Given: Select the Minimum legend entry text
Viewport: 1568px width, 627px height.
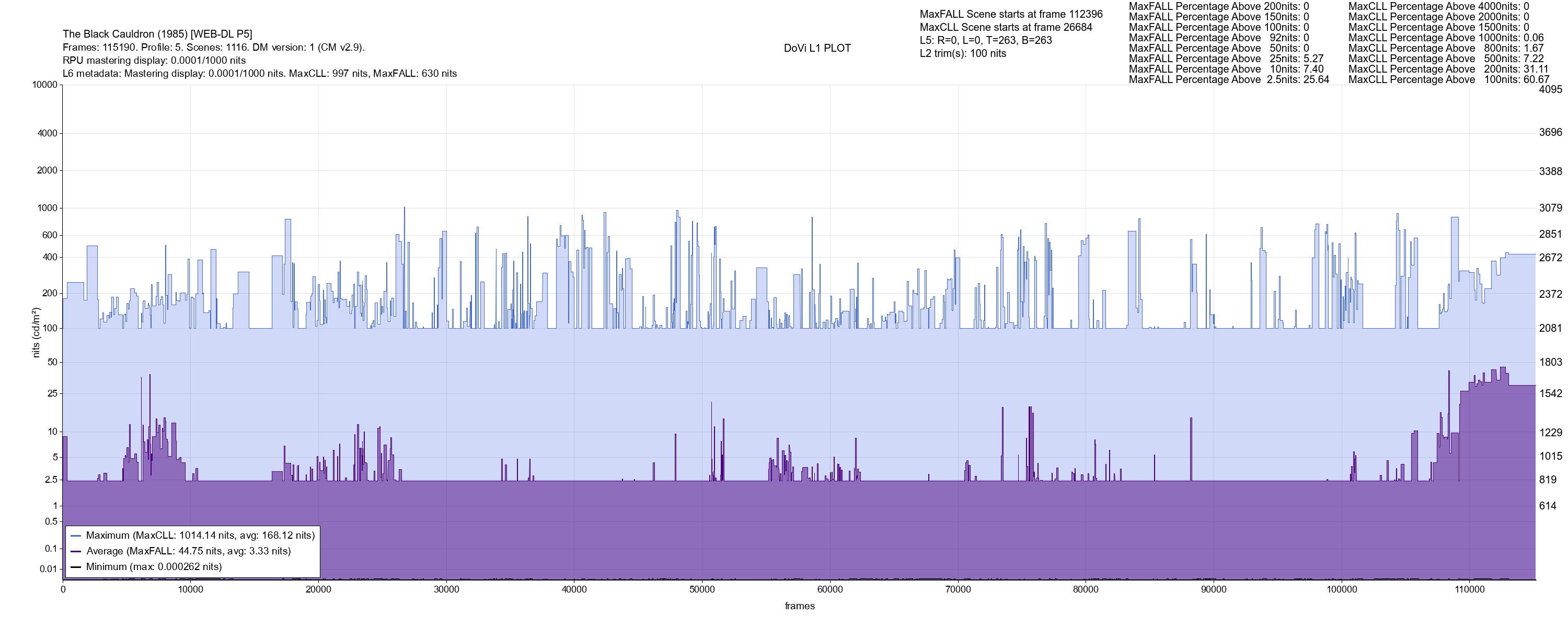Looking at the screenshot, I should pos(153,567).
